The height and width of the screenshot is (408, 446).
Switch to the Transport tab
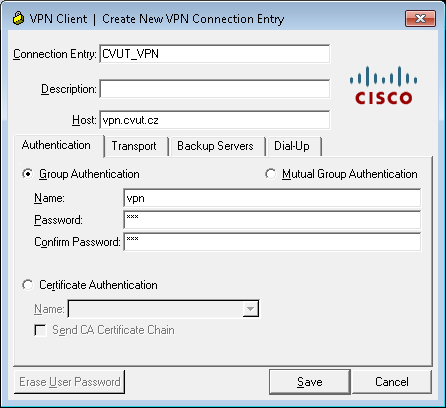(134, 146)
